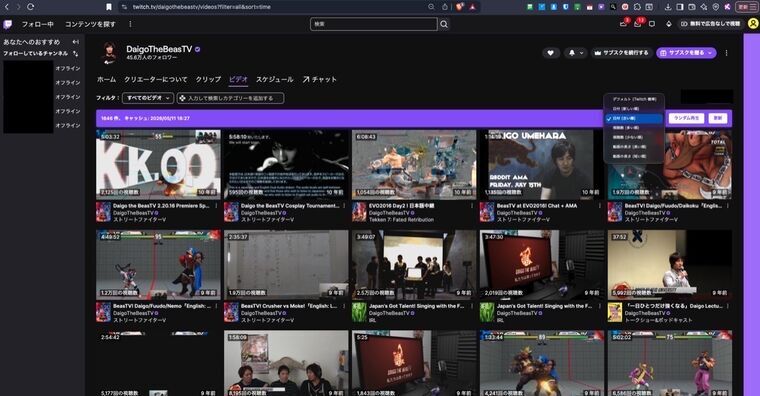The width and height of the screenshot is (760, 396).
Task: Open the whispers chat bubble icon
Action: (x=652, y=24)
